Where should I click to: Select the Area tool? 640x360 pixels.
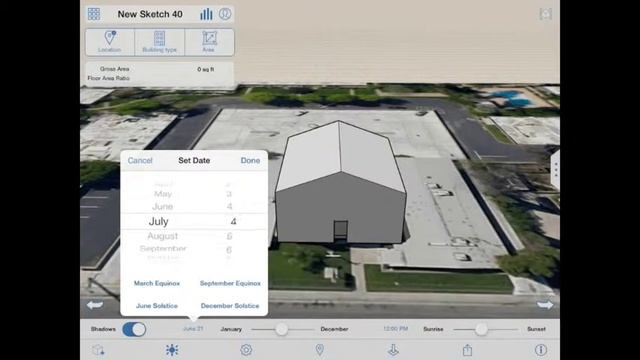coord(209,42)
